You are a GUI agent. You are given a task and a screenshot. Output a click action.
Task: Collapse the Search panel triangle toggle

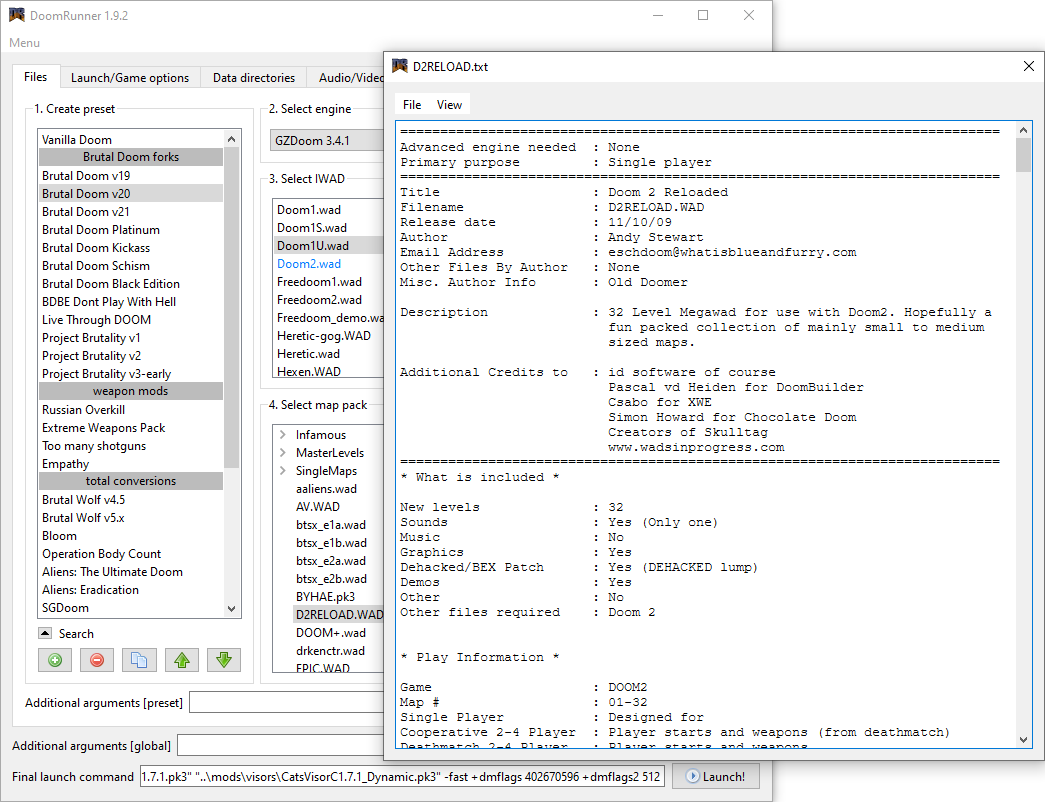tap(45, 633)
